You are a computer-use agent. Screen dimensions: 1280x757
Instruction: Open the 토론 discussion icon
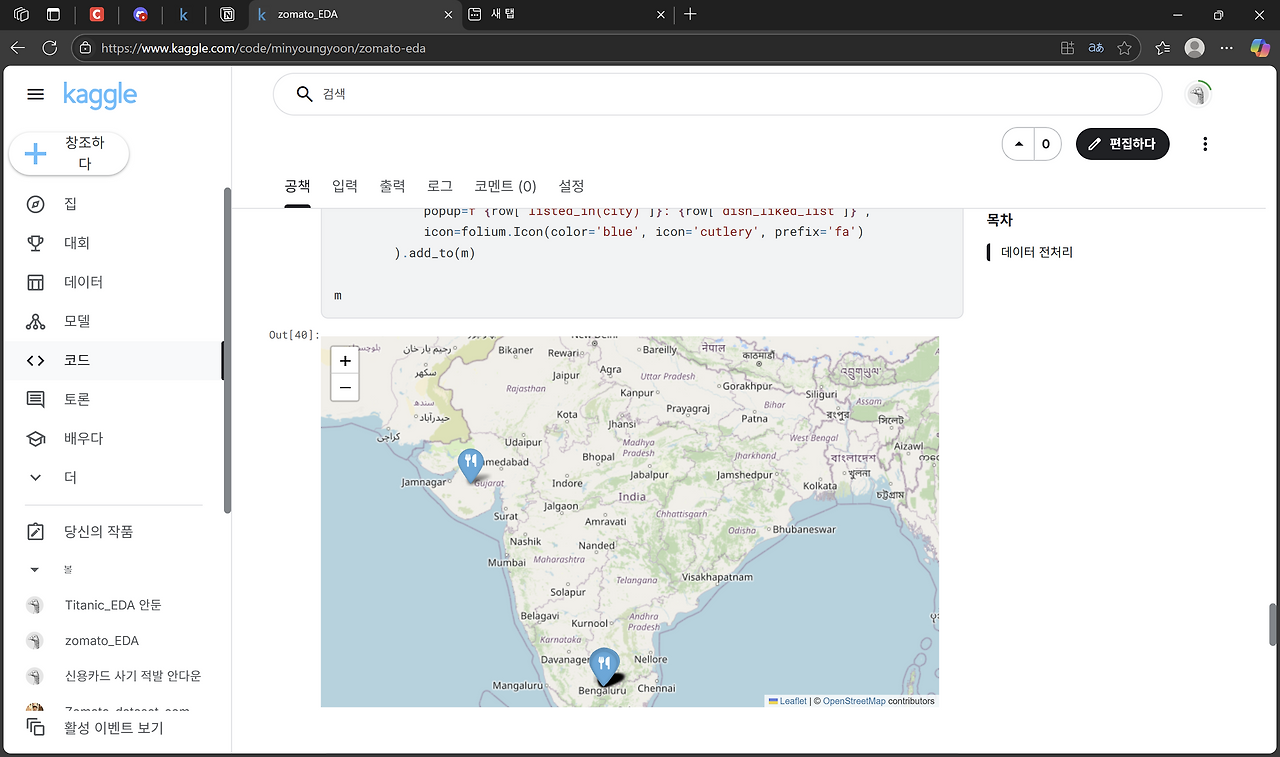pyautogui.click(x=36, y=399)
